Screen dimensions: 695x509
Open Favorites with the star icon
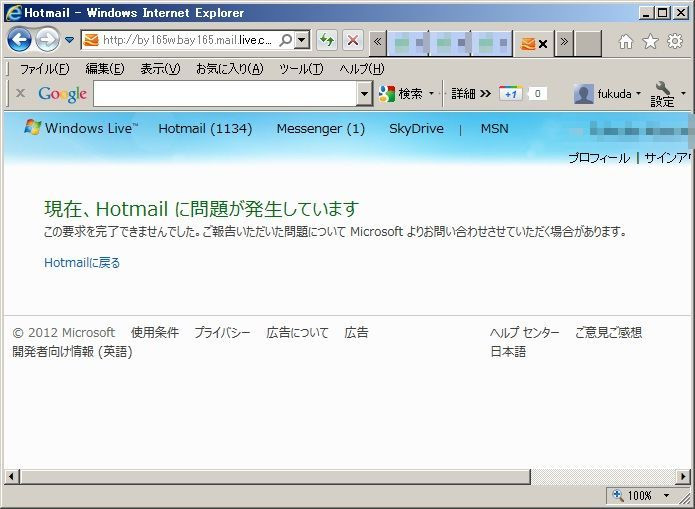650,42
